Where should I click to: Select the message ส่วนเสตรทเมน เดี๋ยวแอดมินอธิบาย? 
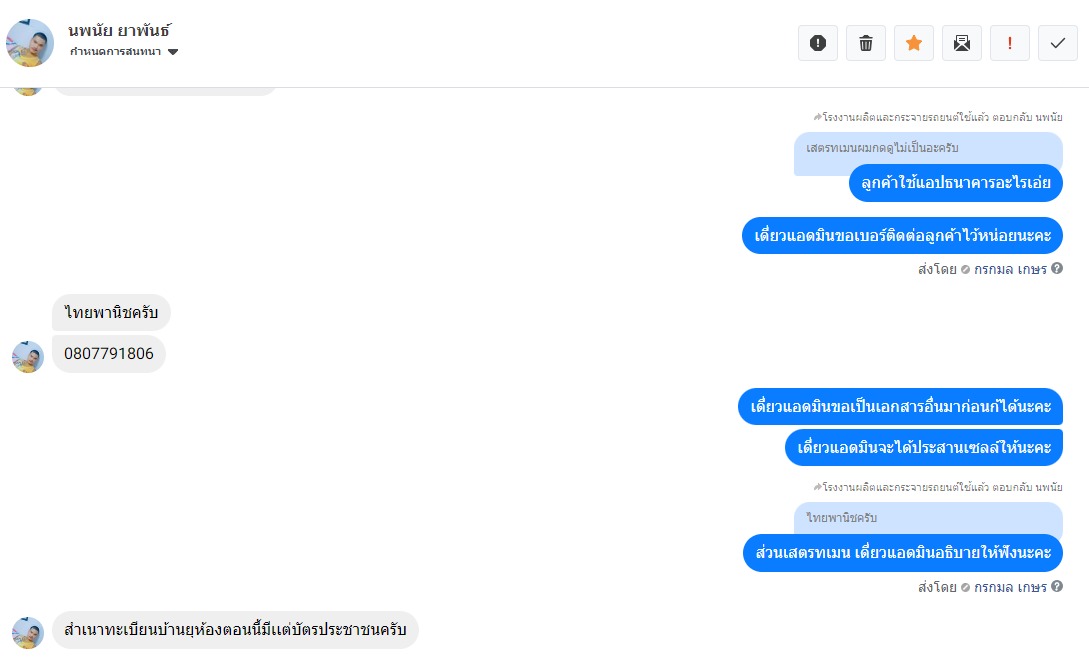[x=903, y=553]
